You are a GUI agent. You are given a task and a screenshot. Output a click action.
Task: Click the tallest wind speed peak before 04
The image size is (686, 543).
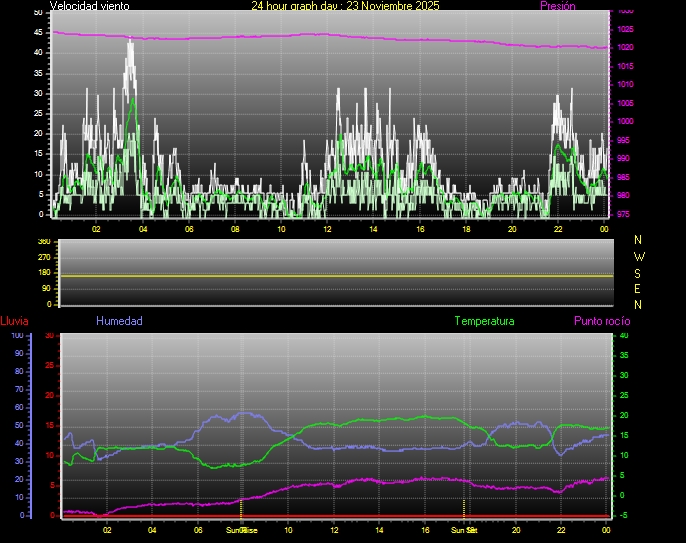click(129, 42)
